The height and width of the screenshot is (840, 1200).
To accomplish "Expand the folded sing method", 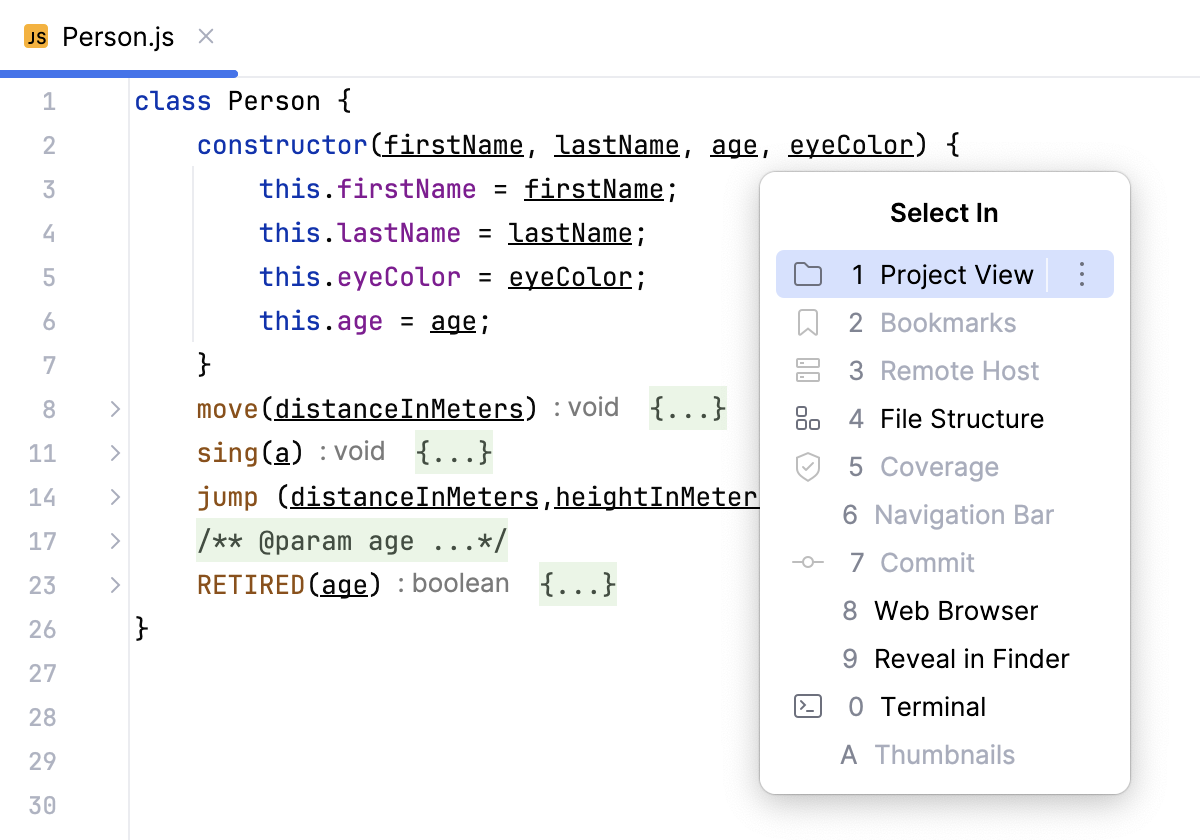I will 115,453.
